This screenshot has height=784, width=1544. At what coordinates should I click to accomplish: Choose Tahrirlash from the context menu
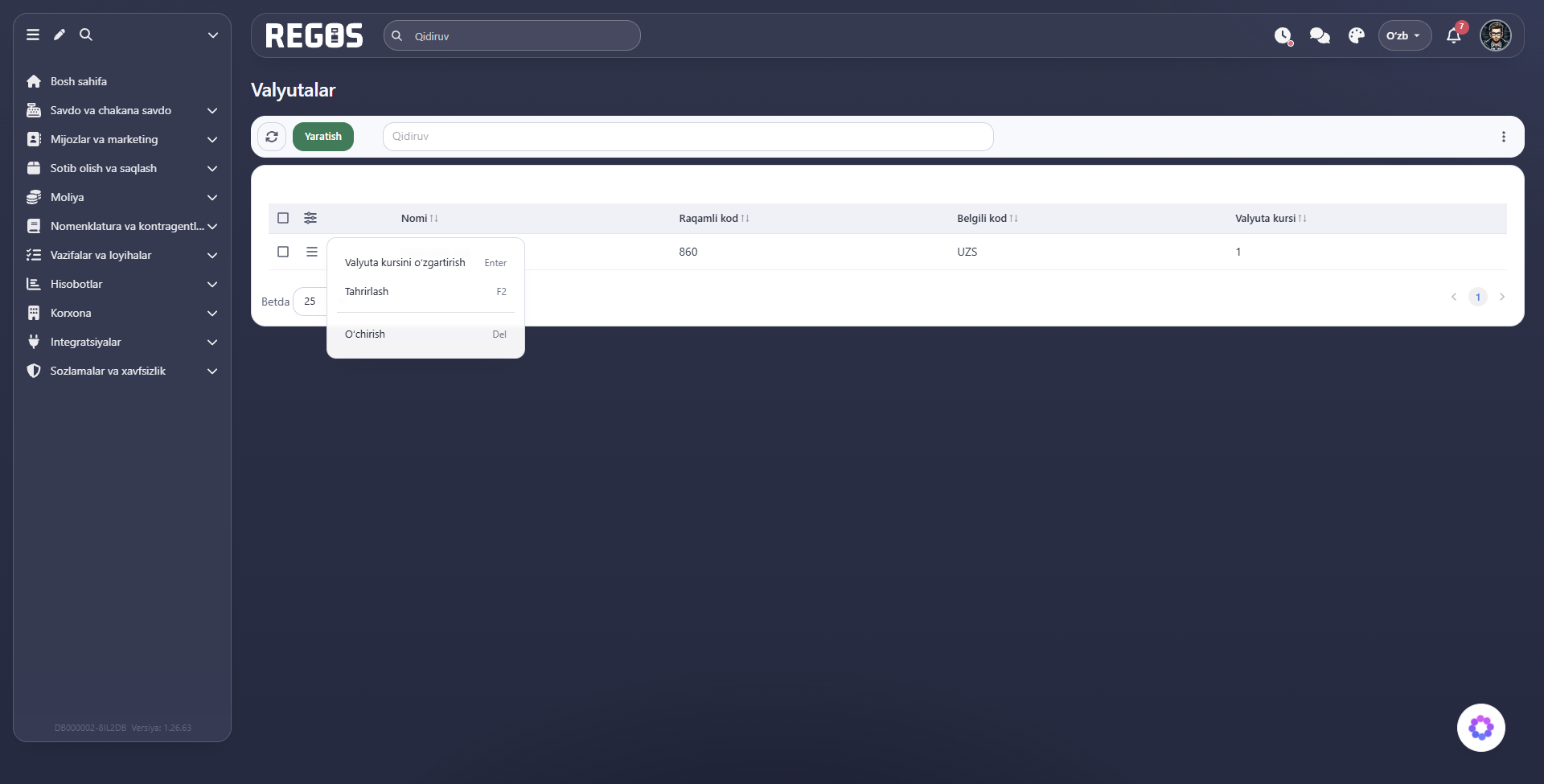425,292
